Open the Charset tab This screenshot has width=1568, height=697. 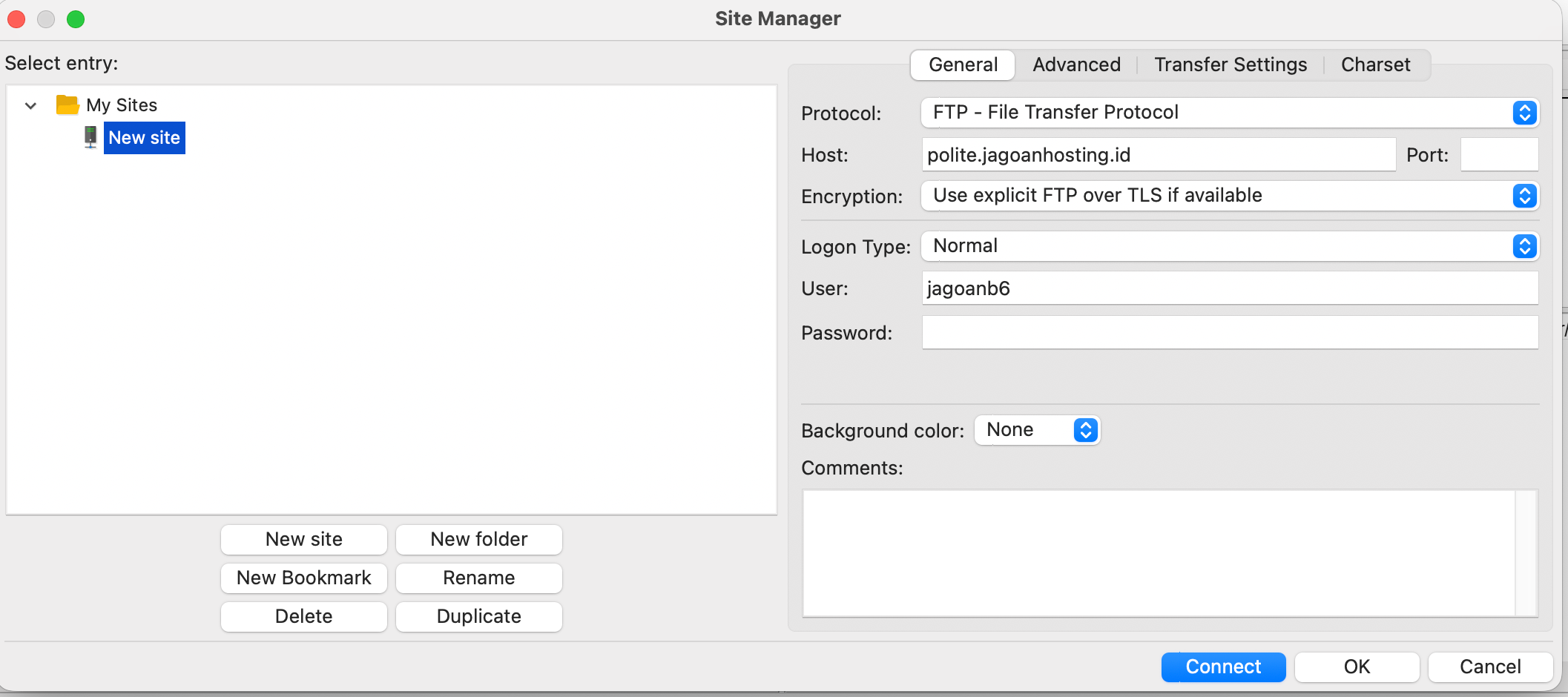pyautogui.click(x=1375, y=65)
